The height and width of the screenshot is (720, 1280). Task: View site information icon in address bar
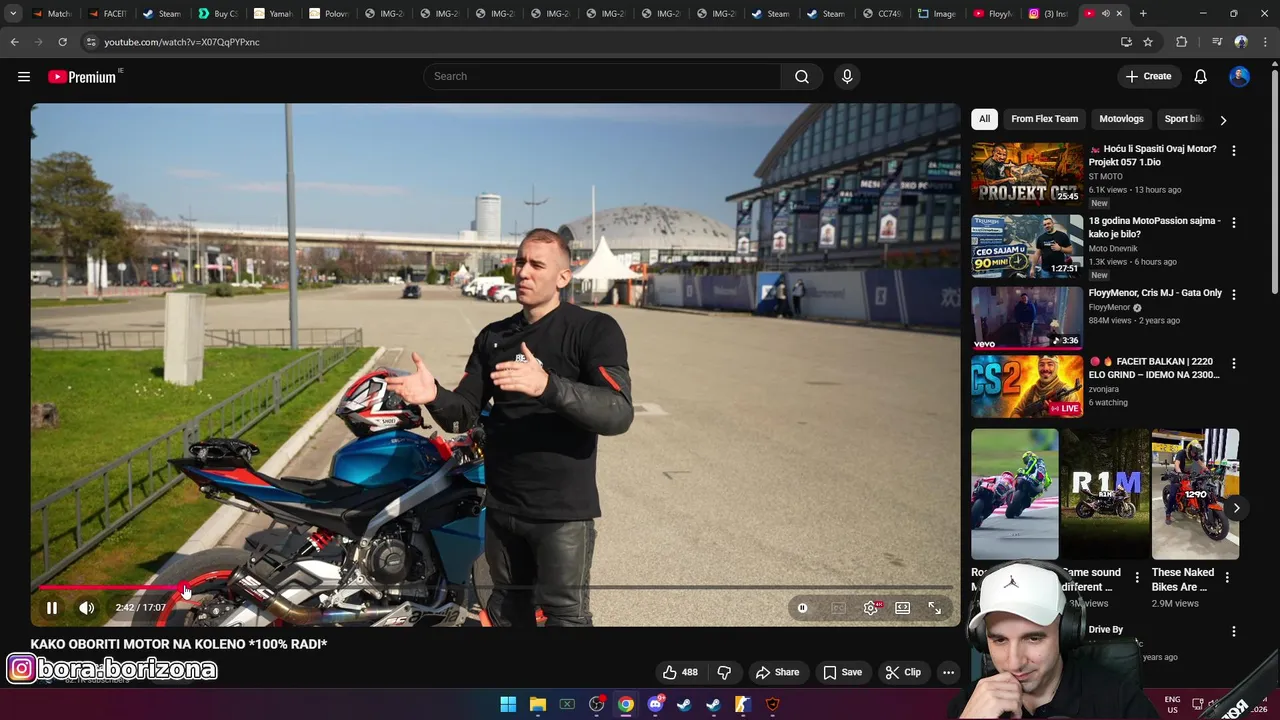point(91,42)
